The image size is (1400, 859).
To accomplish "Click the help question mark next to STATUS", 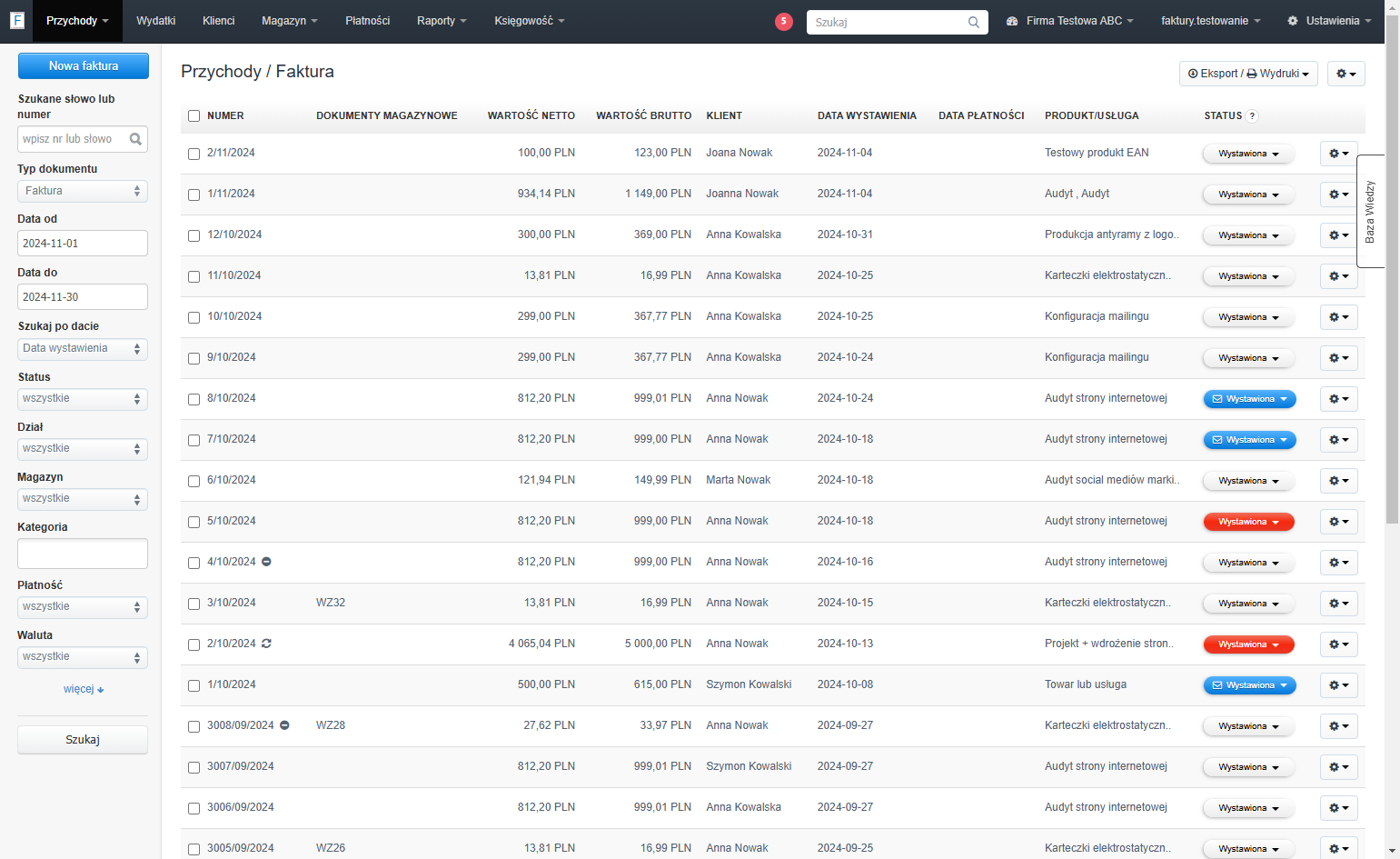I will point(1252,116).
